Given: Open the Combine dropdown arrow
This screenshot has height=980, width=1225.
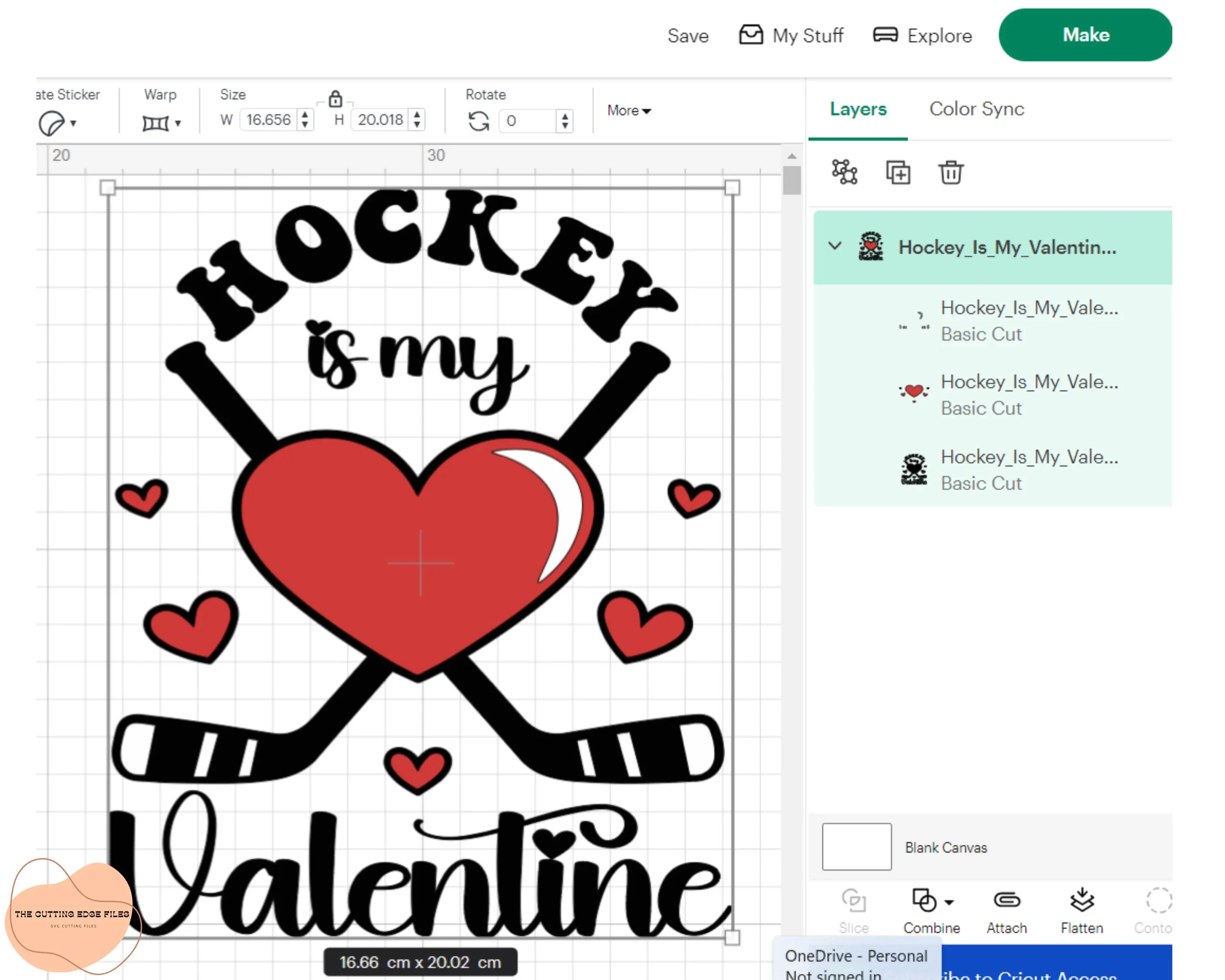Looking at the screenshot, I should [x=949, y=902].
